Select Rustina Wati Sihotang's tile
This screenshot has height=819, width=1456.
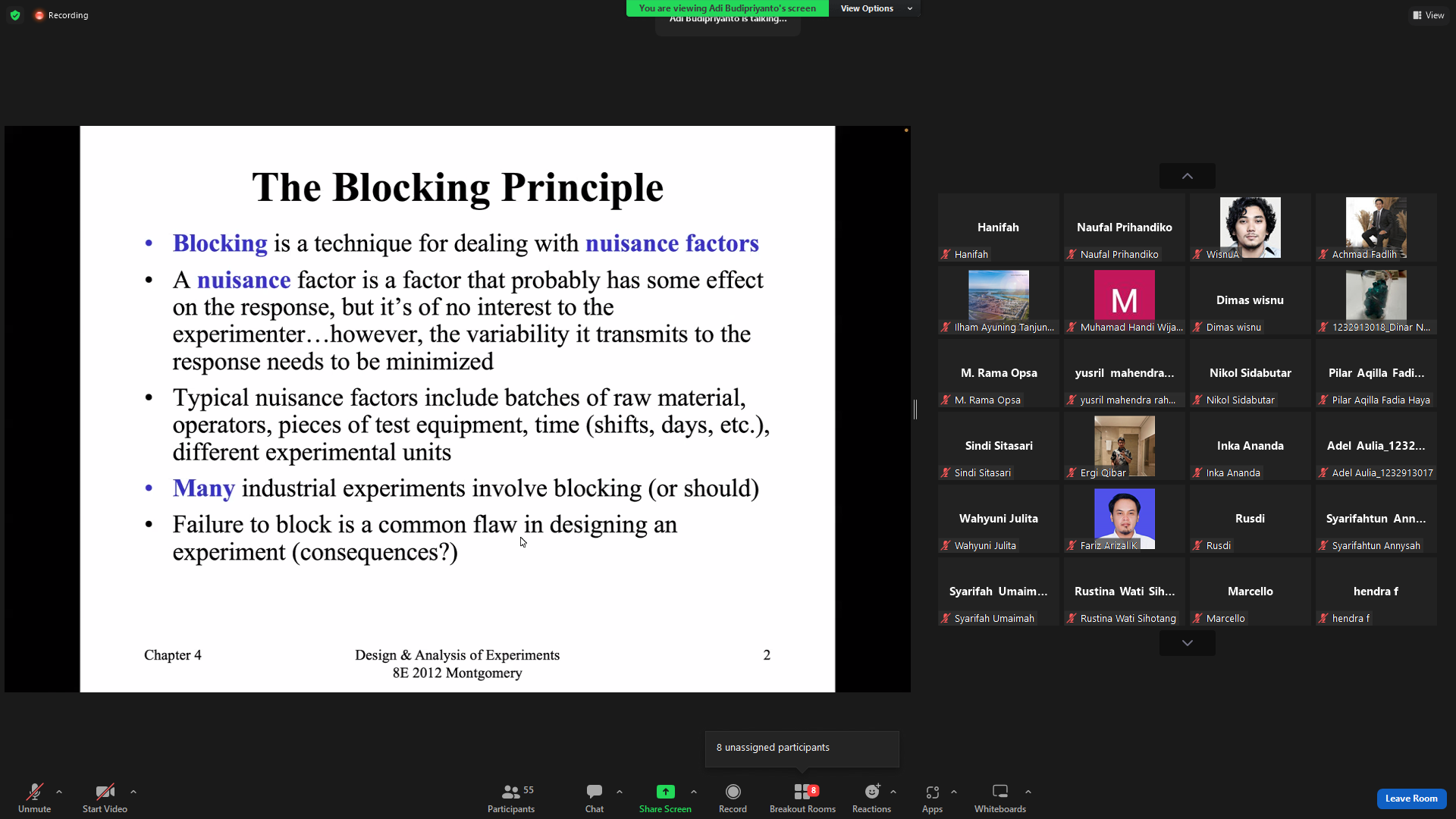click(1125, 591)
